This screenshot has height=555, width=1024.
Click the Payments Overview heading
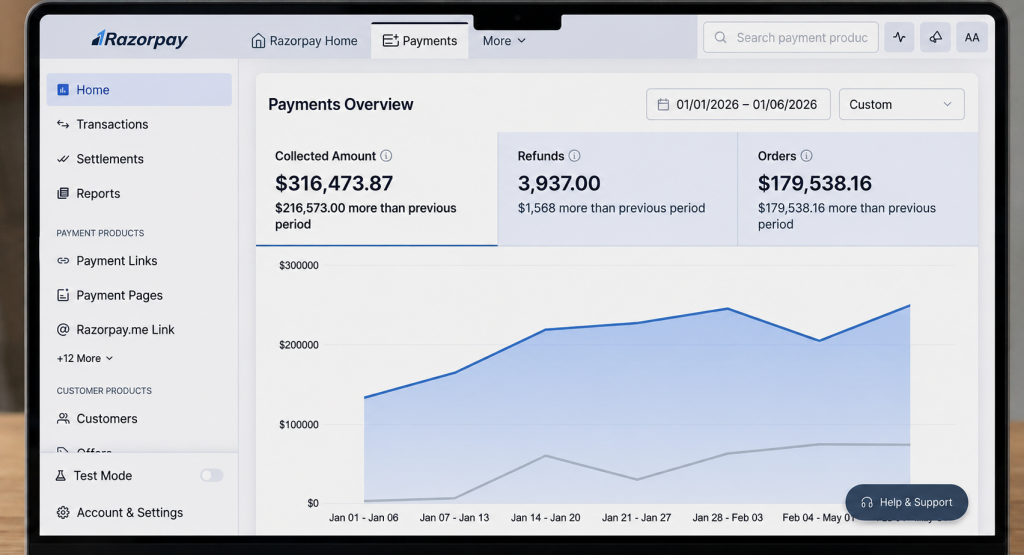click(340, 104)
